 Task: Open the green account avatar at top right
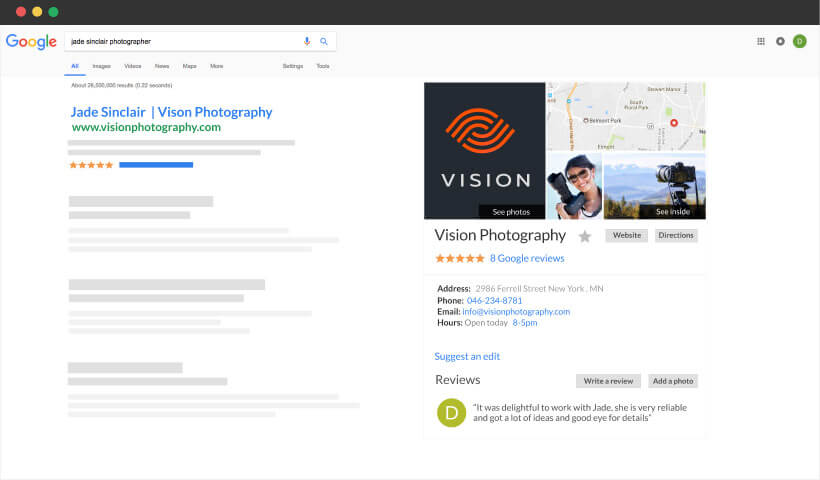pyautogui.click(x=799, y=41)
